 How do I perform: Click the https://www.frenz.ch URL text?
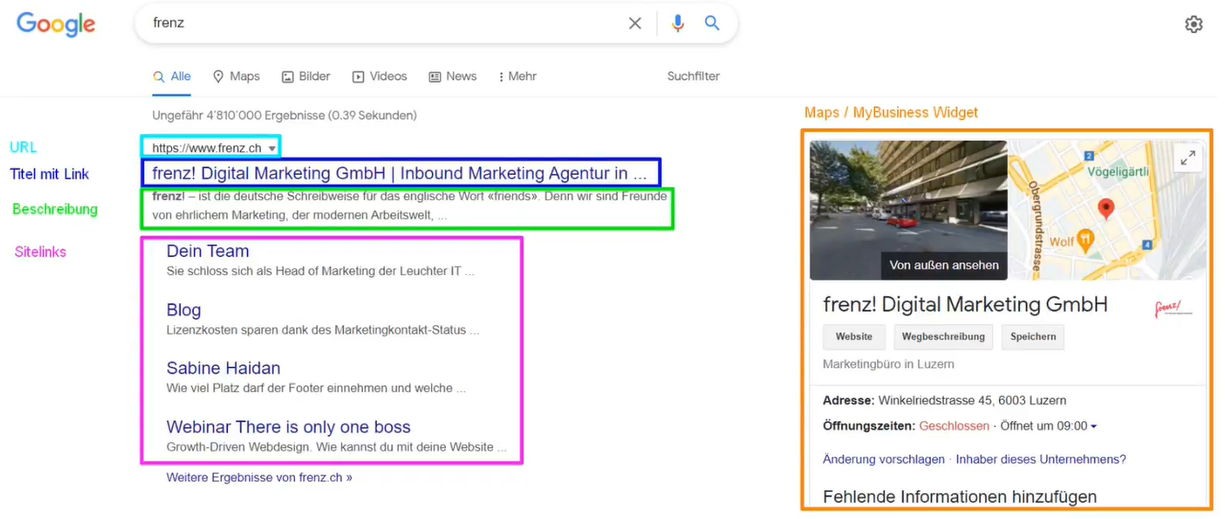pyautogui.click(x=207, y=148)
